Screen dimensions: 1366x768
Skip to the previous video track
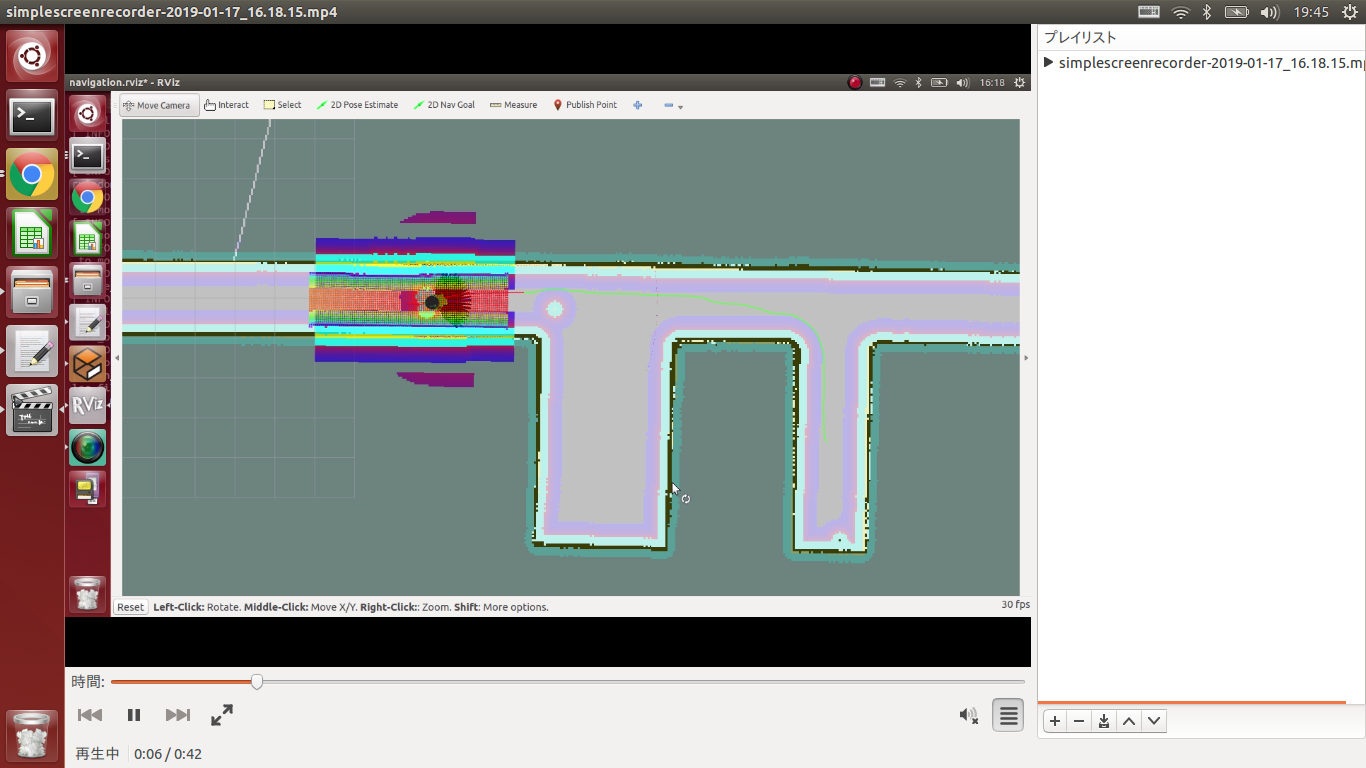tap(90, 715)
